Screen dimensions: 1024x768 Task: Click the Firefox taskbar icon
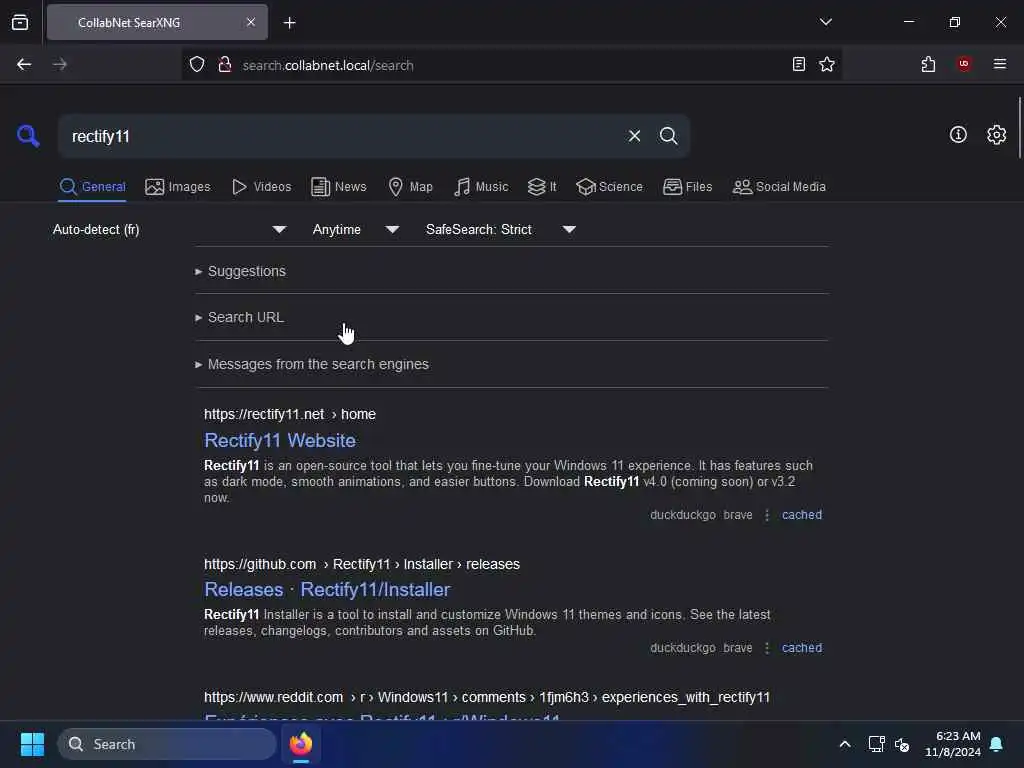[301, 744]
